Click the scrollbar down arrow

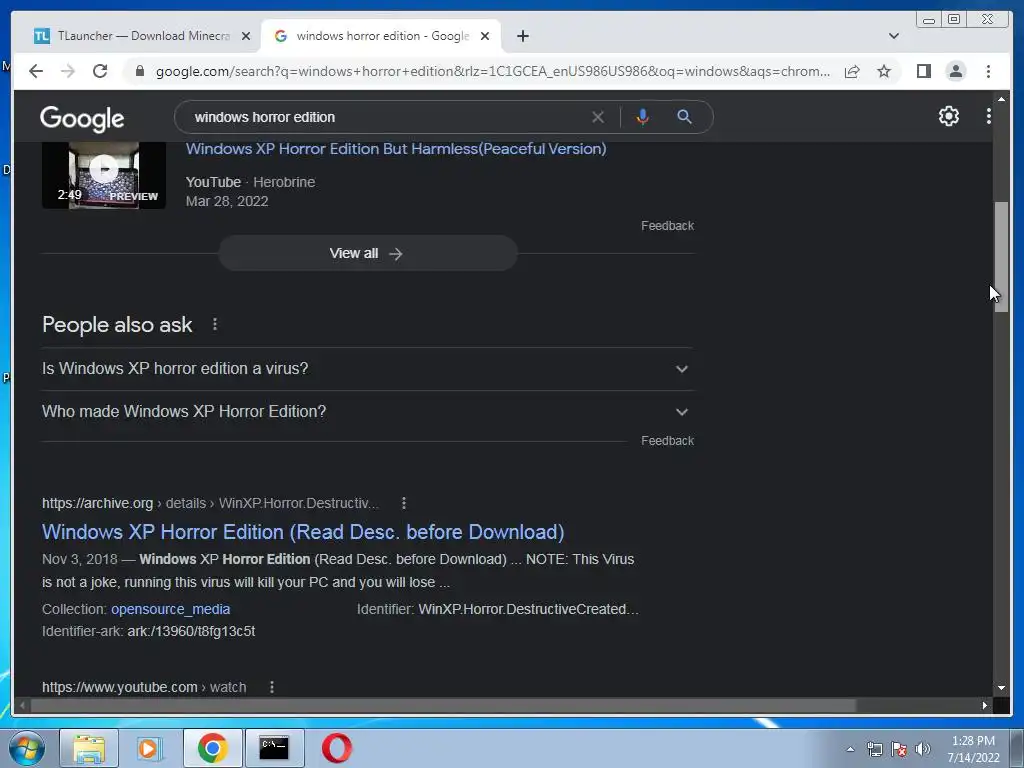1001,688
